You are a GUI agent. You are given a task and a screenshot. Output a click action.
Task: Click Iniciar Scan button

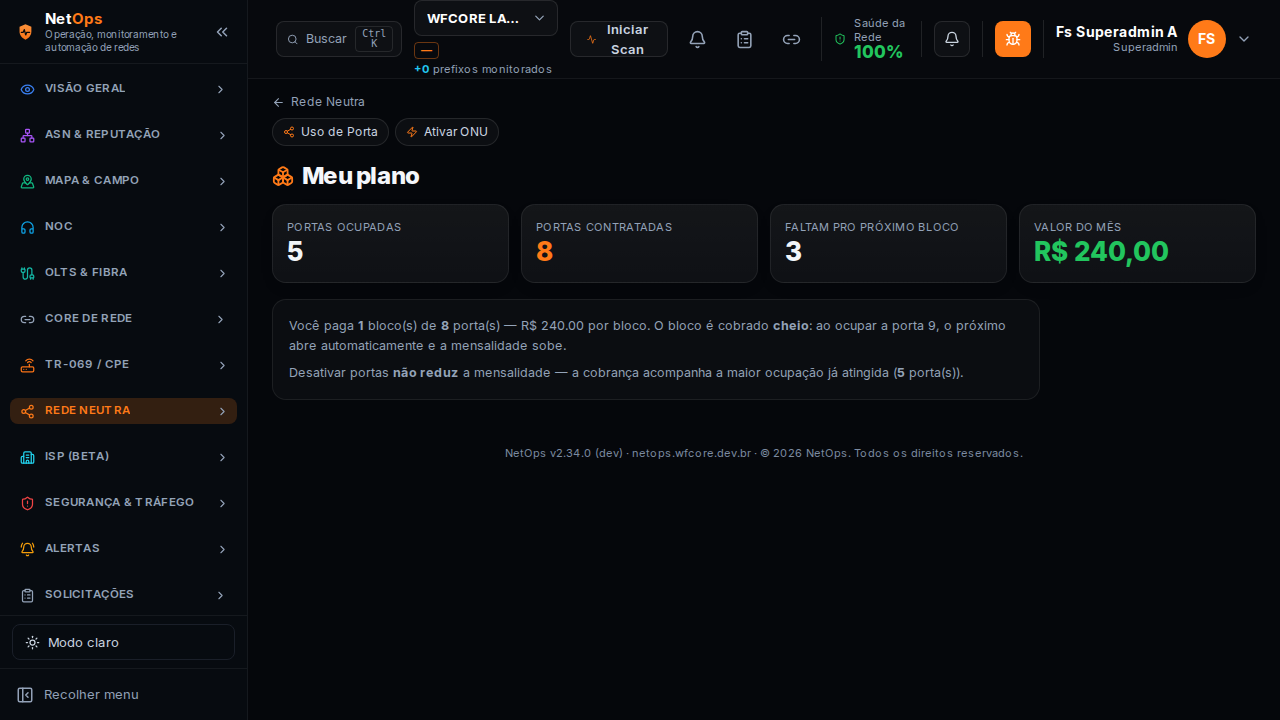pos(619,39)
